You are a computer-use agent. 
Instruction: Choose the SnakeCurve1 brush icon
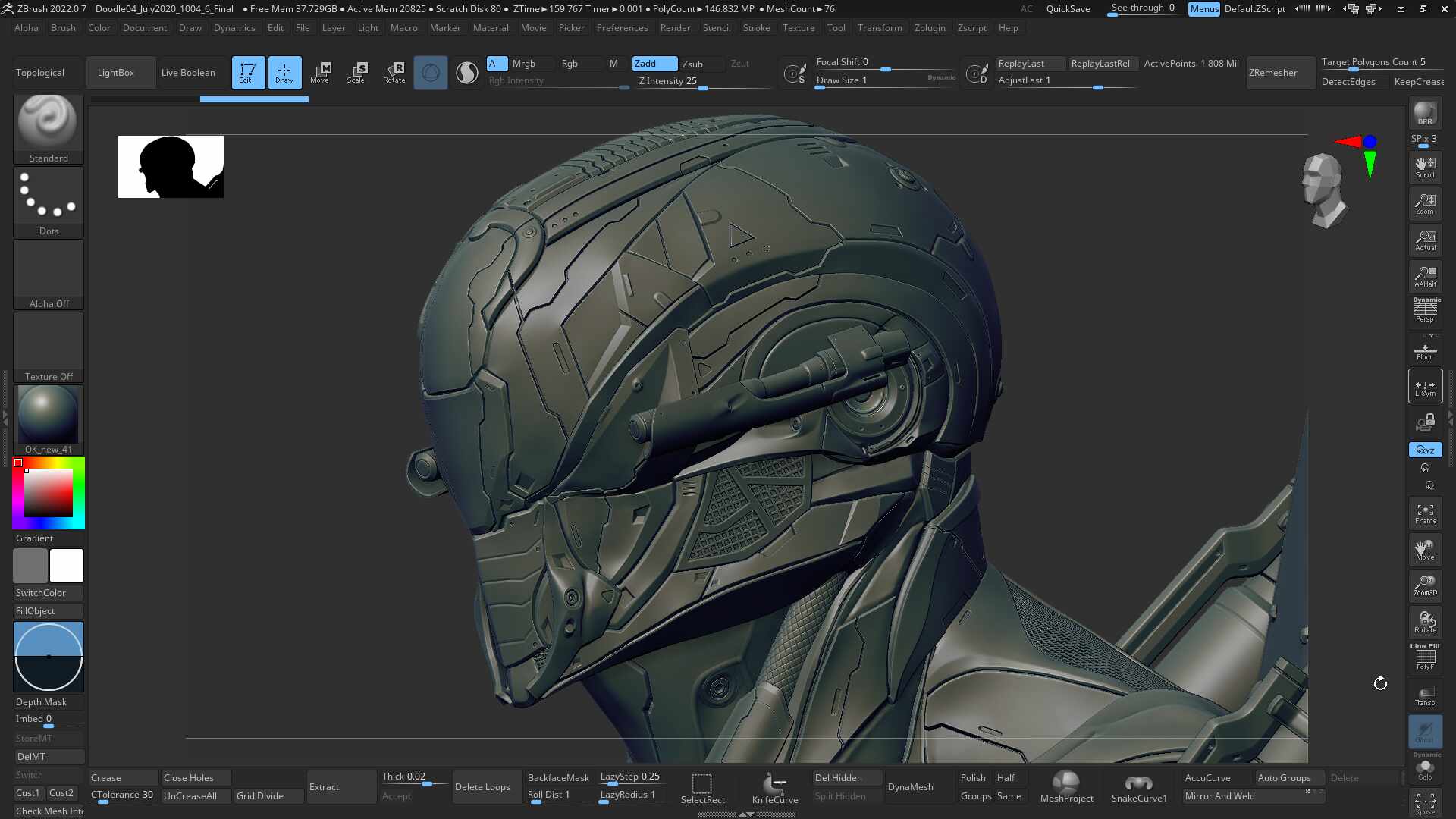(x=1138, y=787)
